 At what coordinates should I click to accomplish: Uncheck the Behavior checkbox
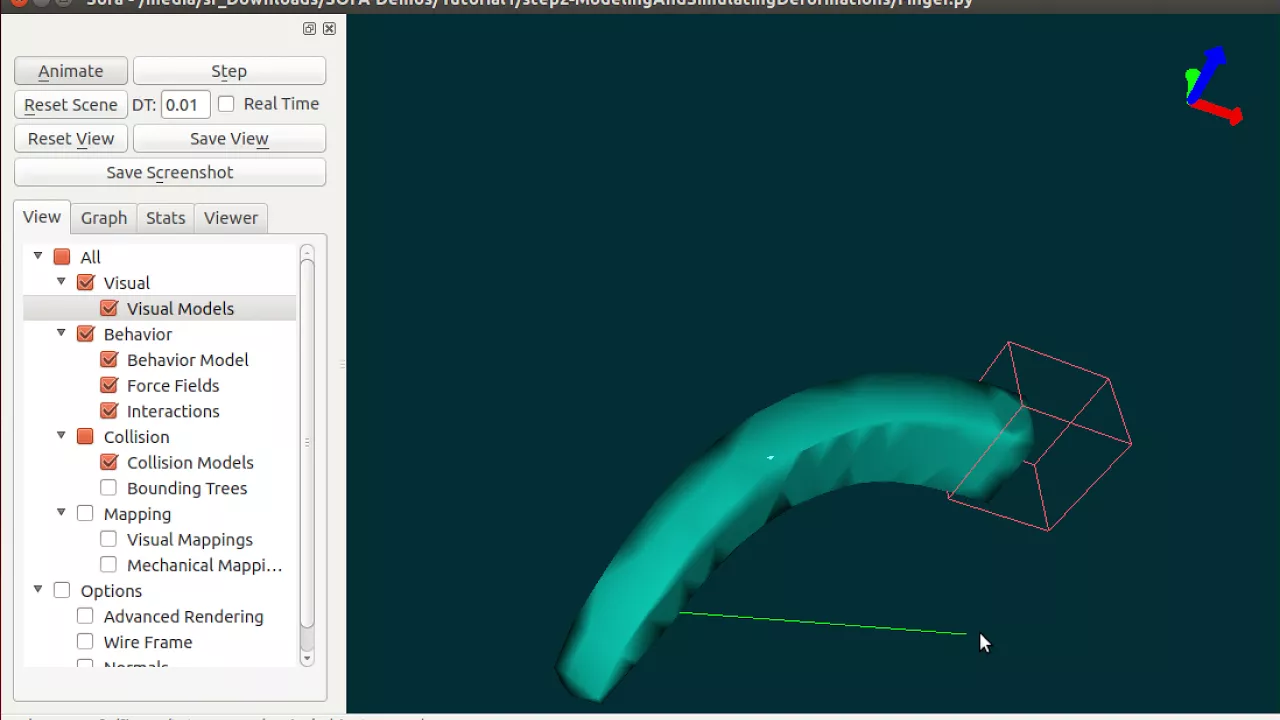pyautogui.click(x=85, y=334)
